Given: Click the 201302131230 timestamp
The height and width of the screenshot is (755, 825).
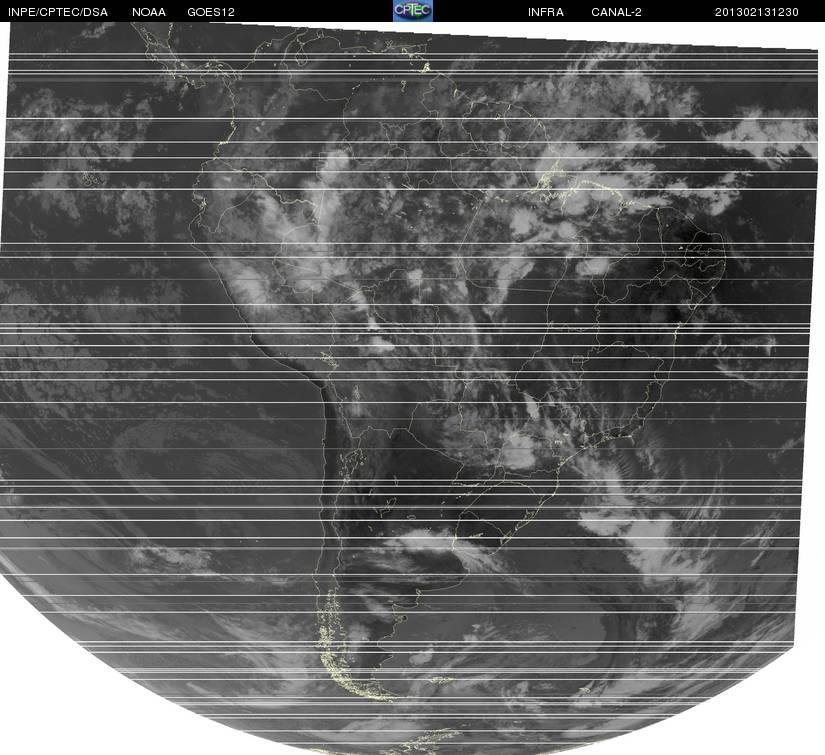Looking at the screenshot, I should pos(757,12).
